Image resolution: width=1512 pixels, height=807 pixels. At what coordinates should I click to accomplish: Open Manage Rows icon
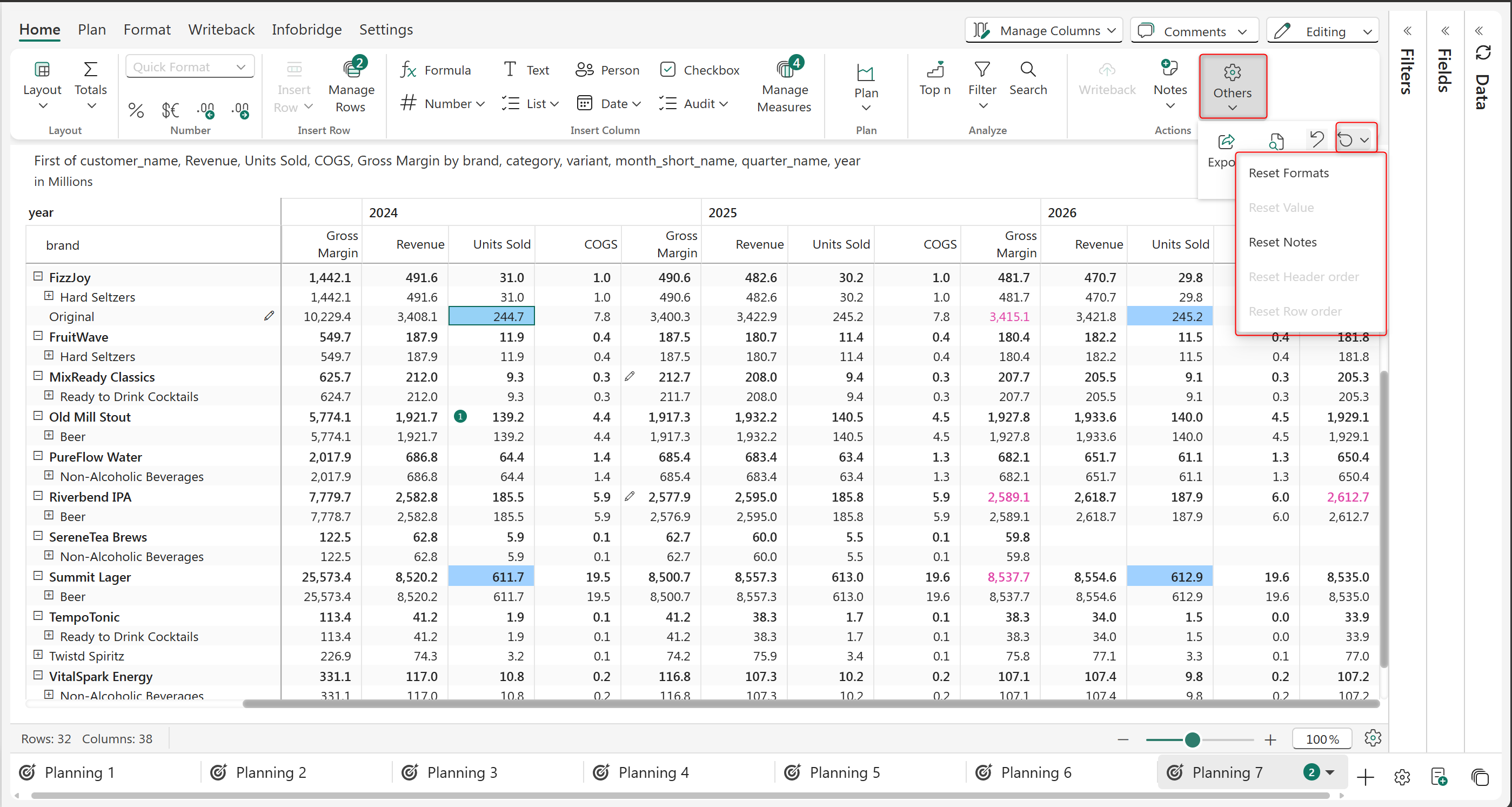tap(352, 69)
